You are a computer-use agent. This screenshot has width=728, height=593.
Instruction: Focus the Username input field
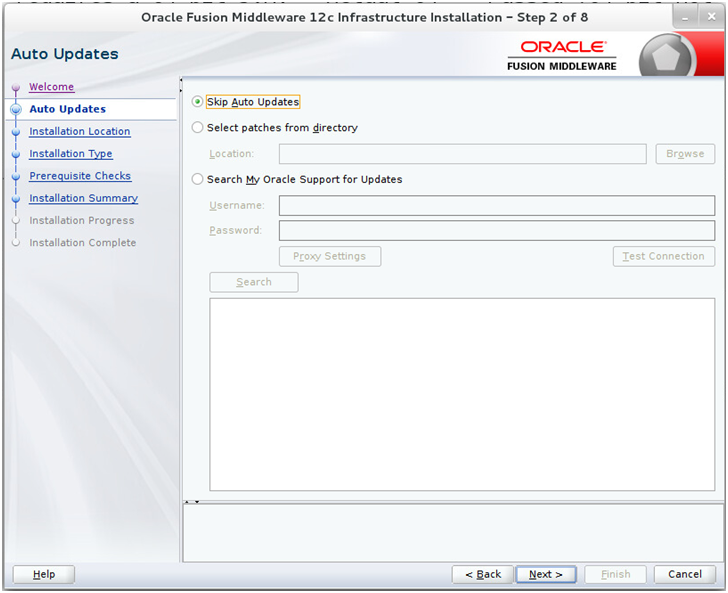pos(497,205)
